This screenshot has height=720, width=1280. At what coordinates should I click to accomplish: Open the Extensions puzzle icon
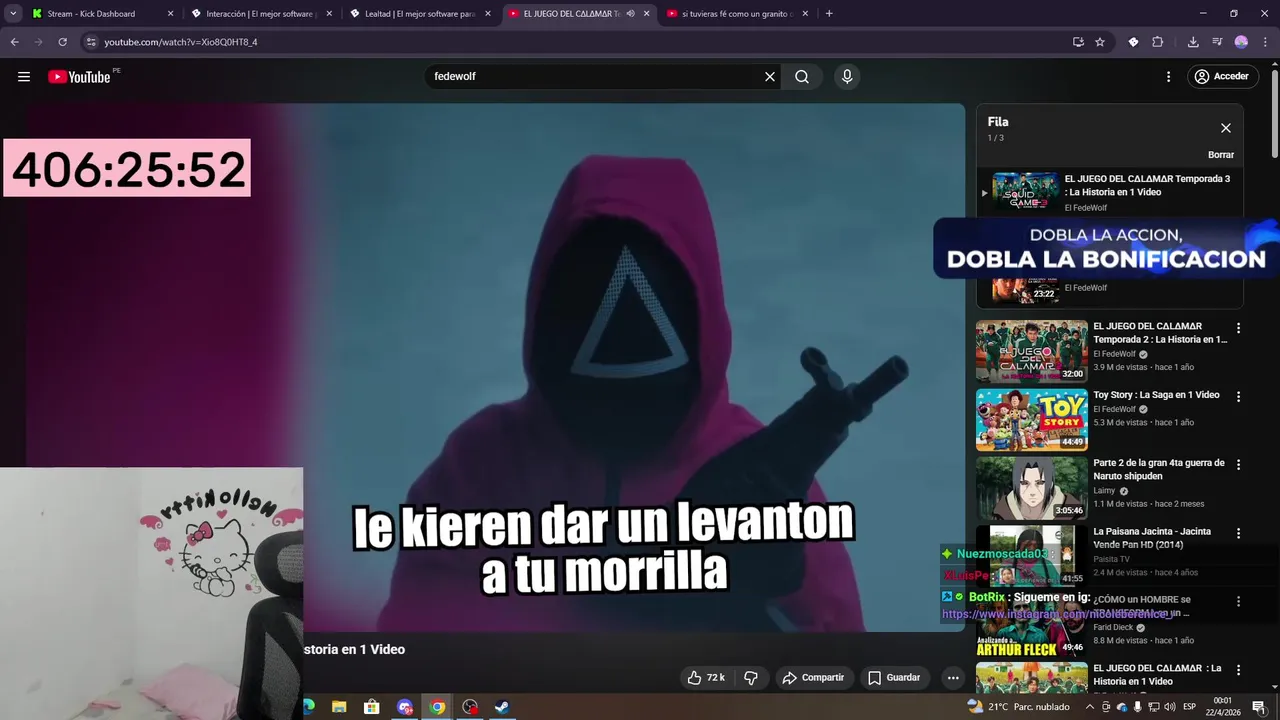click(1158, 42)
